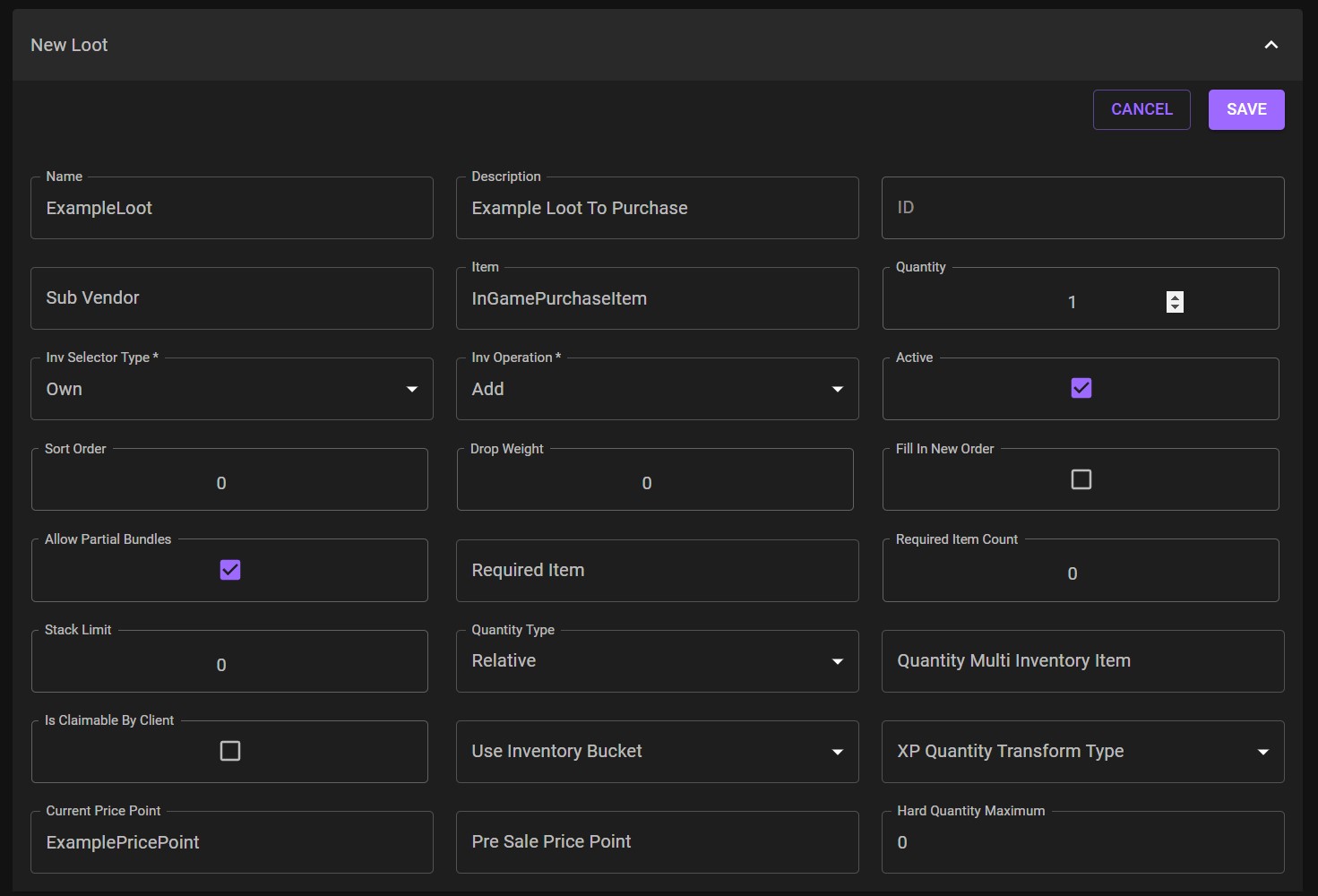Edit the Item field InGamePurchaseItem
This screenshot has height=896, width=1318.
click(658, 298)
